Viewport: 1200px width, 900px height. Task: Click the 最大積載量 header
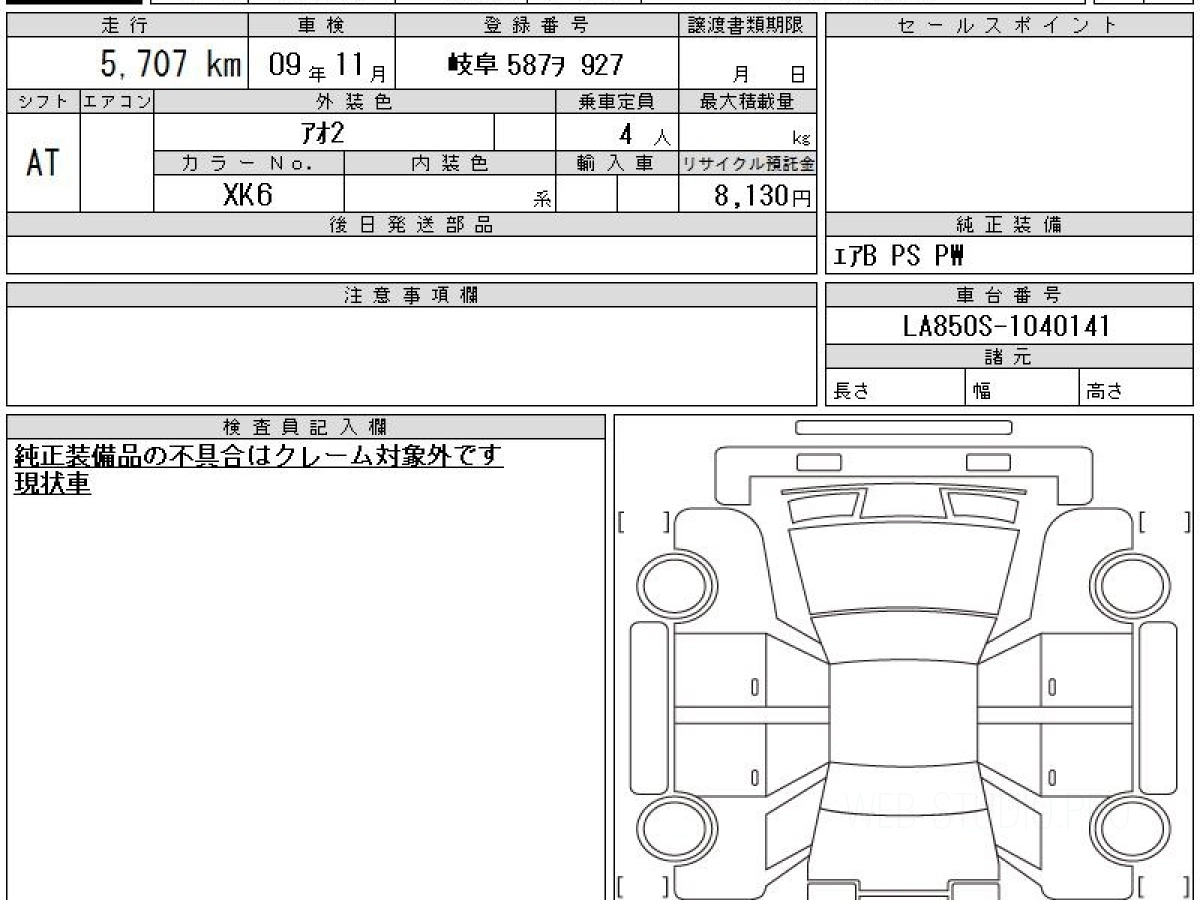pyautogui.click(x=747, y=101)
